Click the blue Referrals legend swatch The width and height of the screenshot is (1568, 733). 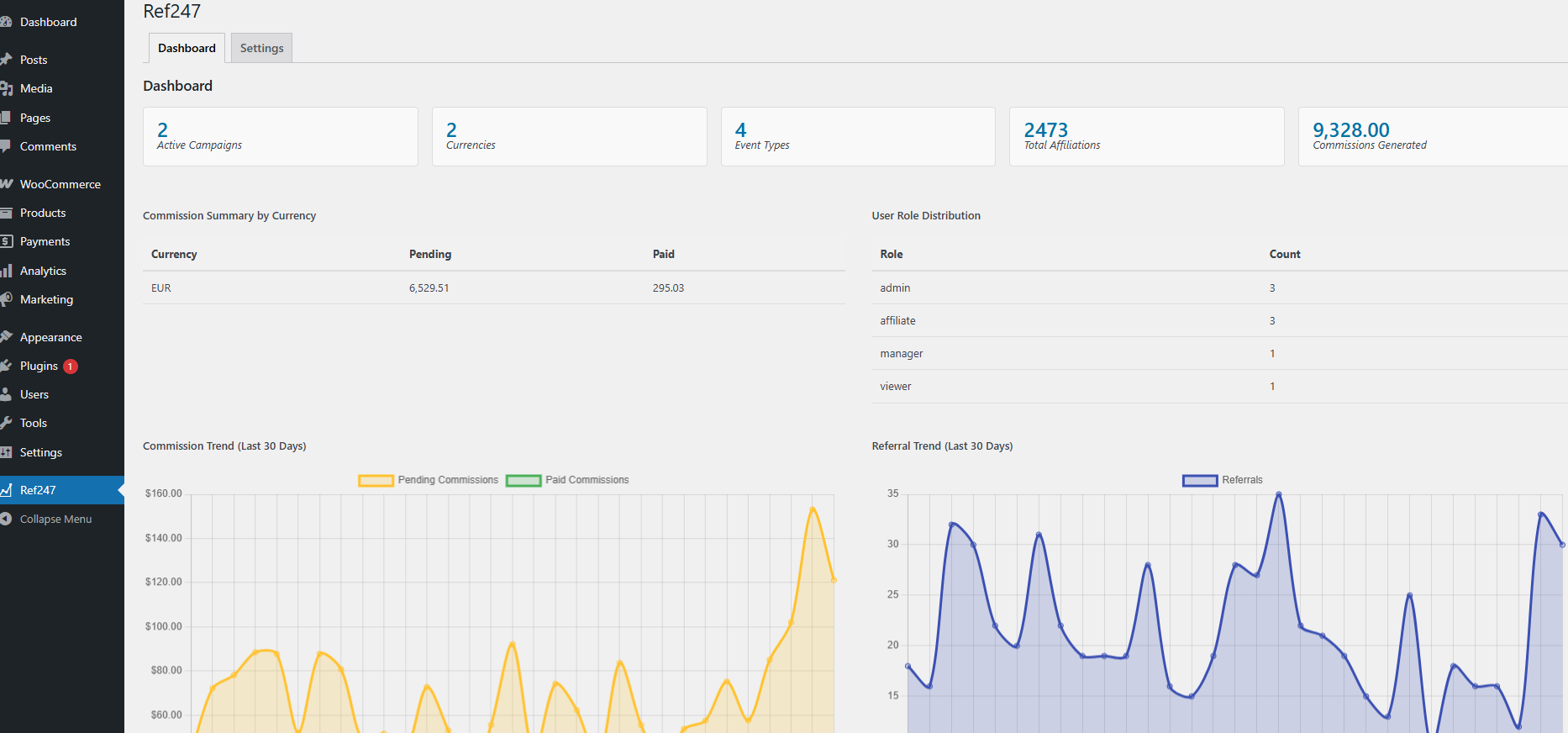click(x=1200, y=481)
